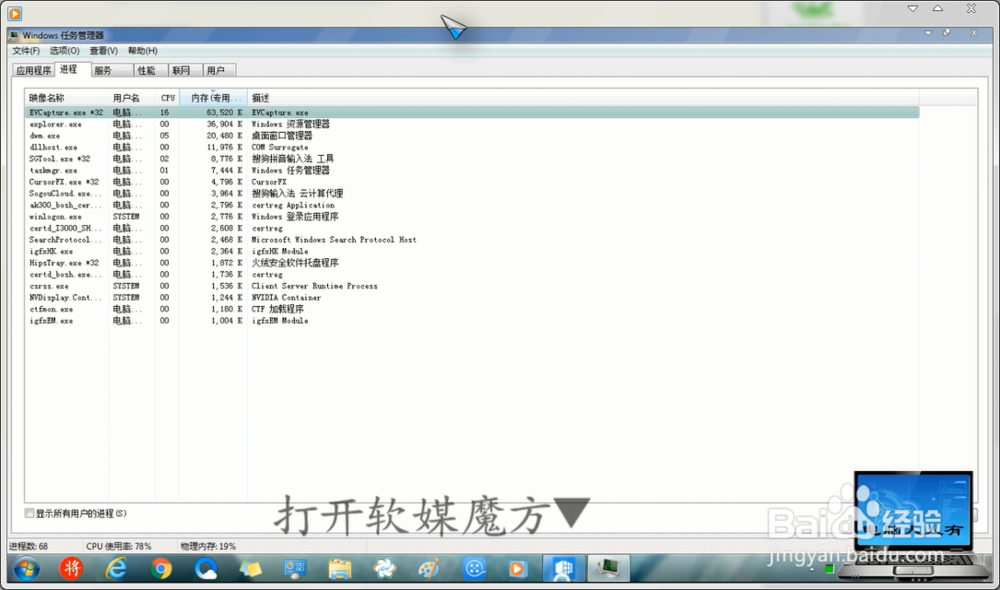The width and height of the screenshot is (1000, 590).
Task: Open the 选项(O) menu
Action: 64,50
